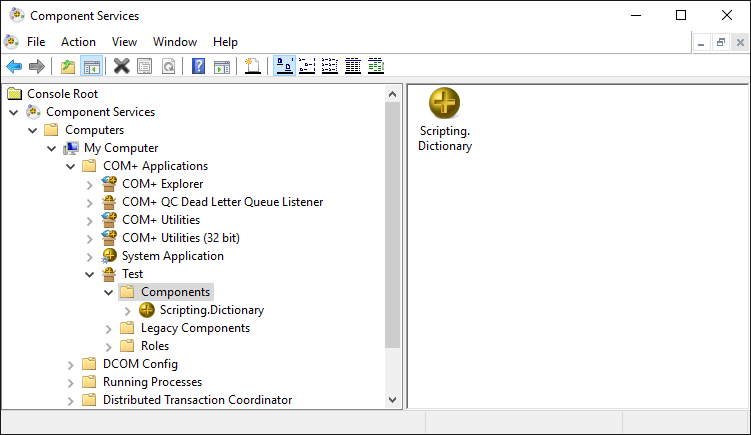Click the Component Services title bar icon
Image resolution: width=751 pixels, height=435 pixels.
[17, 15]
